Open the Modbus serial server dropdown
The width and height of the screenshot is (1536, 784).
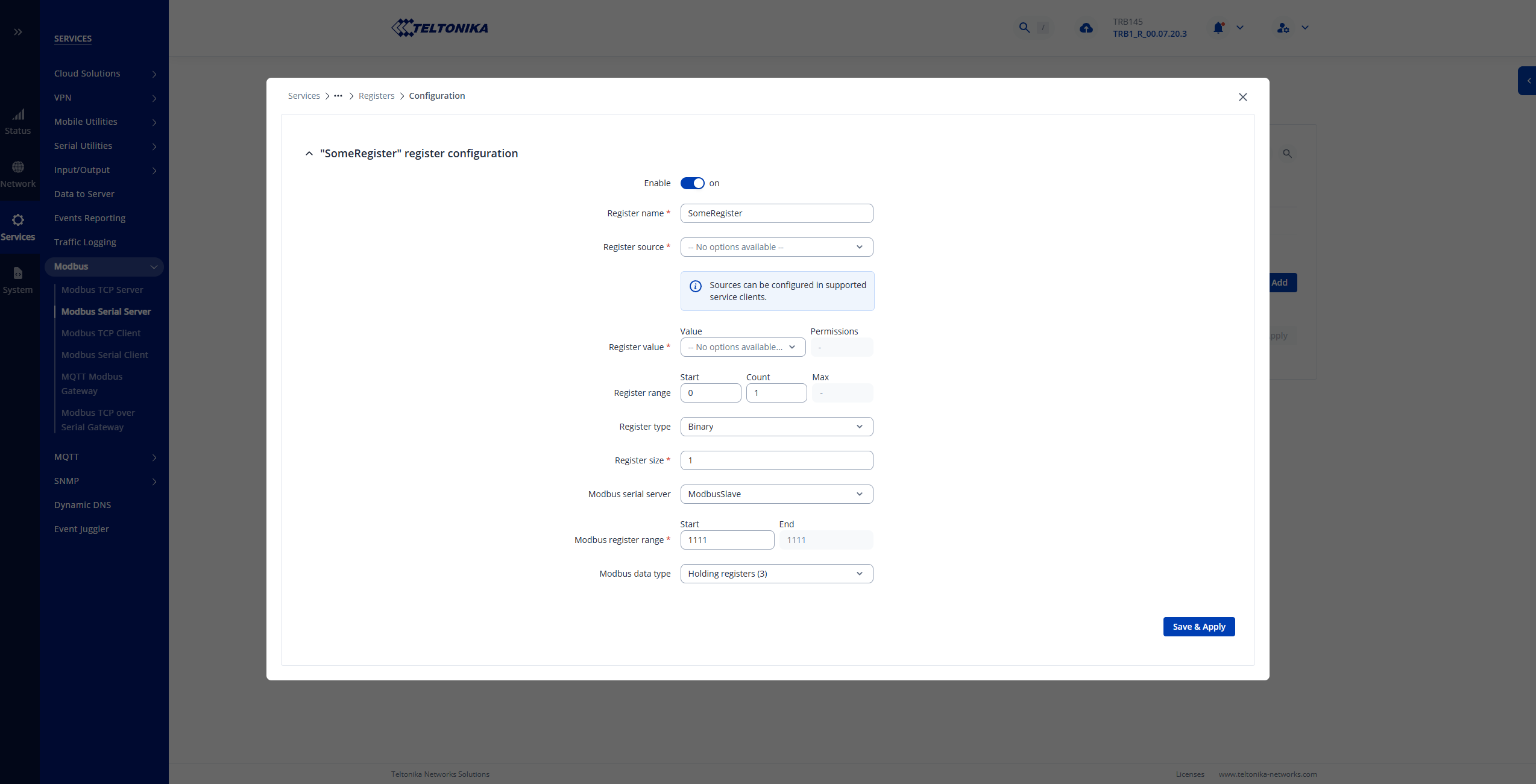pyautogui.click(x=776, y=494)
